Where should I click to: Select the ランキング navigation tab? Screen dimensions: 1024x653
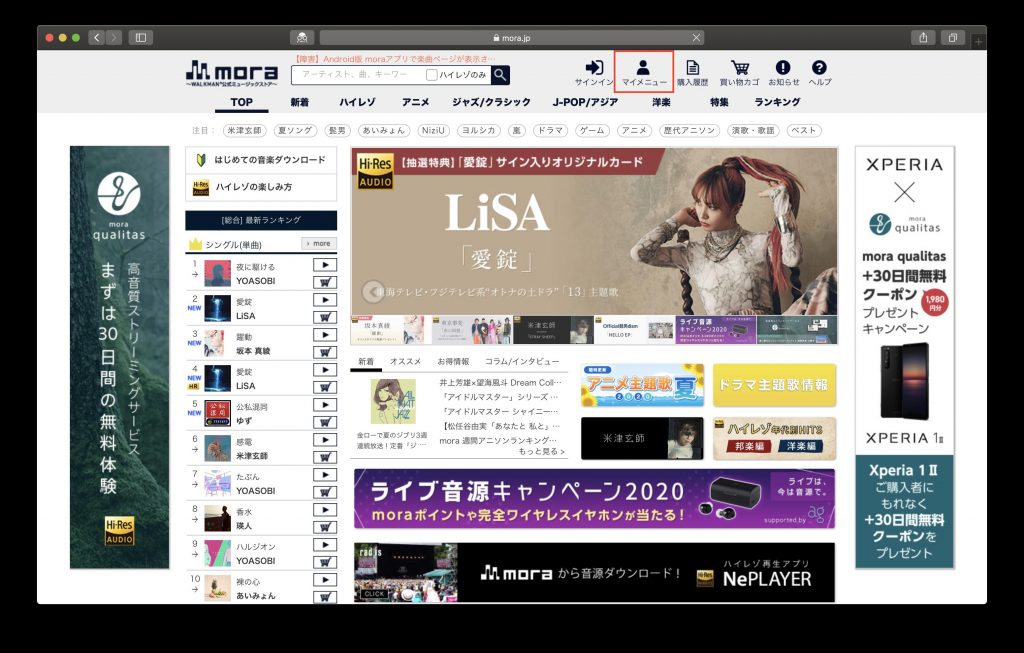point(777,102)
